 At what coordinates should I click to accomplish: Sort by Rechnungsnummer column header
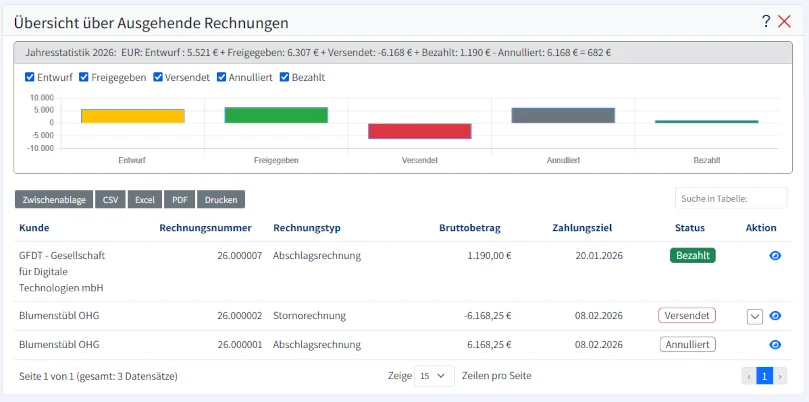coord(205,228)
